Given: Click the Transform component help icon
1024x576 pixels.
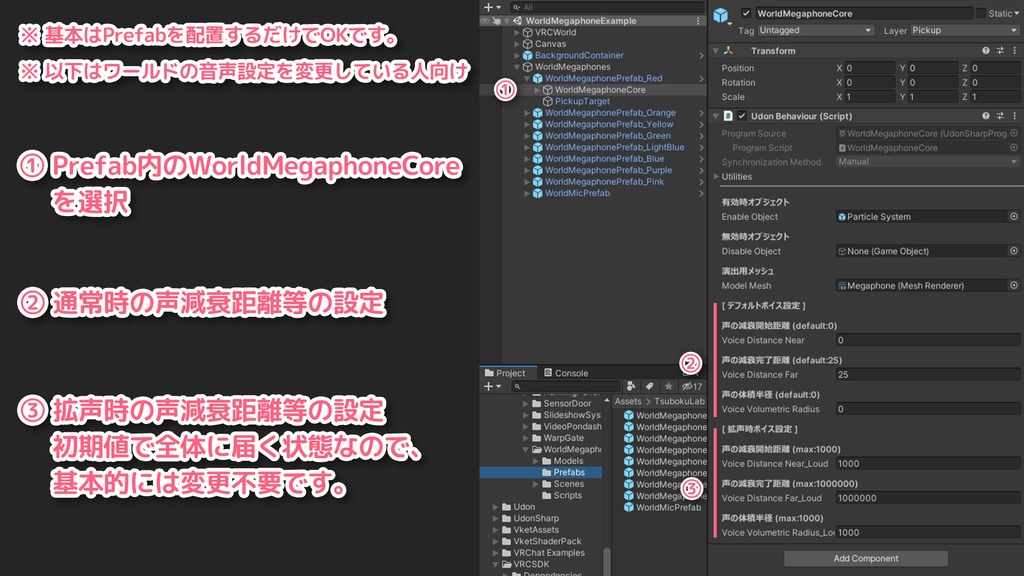Looking at the screenshot, I should (985, 50).
